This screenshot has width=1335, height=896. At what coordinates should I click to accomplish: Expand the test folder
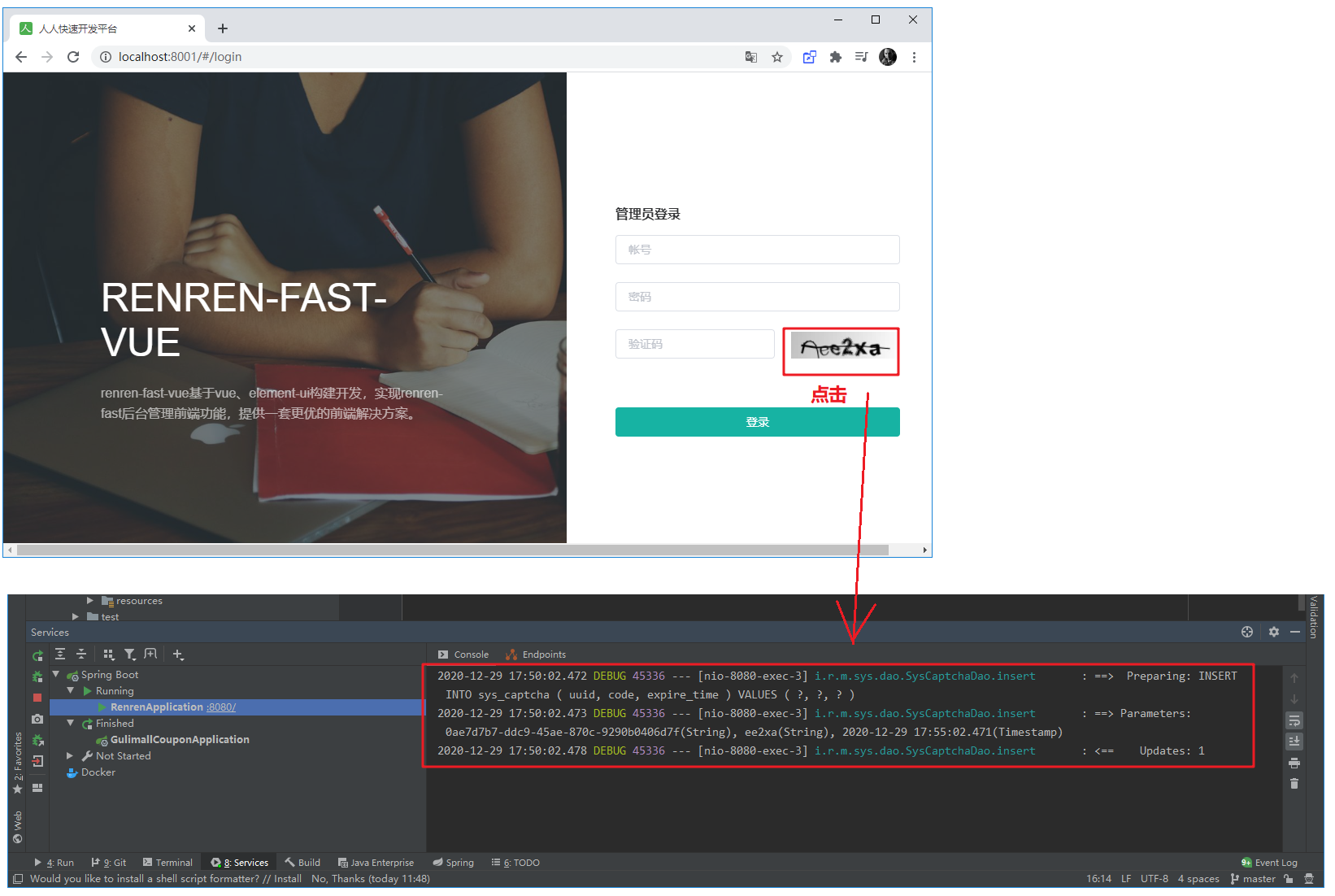(x=76, y=617)
